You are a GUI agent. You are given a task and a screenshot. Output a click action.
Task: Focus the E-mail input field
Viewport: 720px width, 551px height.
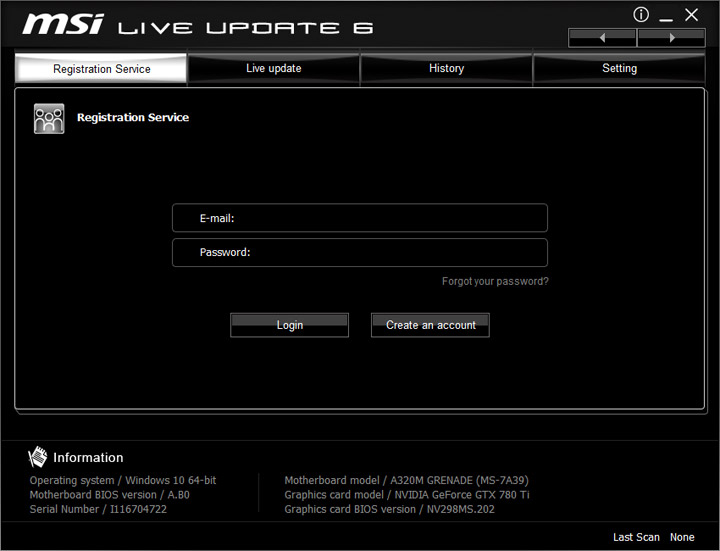pos(360,218)
